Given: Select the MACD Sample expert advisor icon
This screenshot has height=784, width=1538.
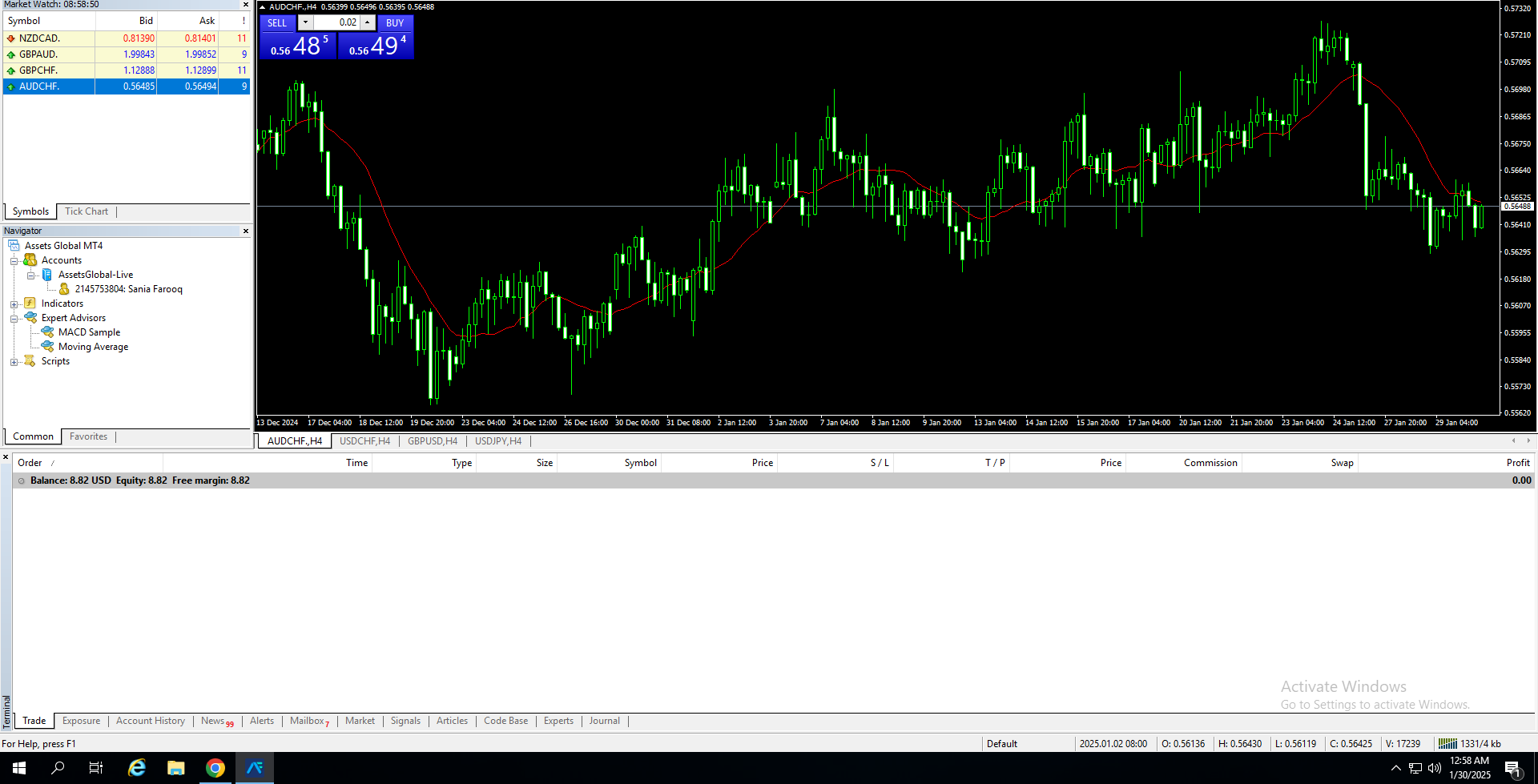Looking at the screenshot, I should point(48,332).
